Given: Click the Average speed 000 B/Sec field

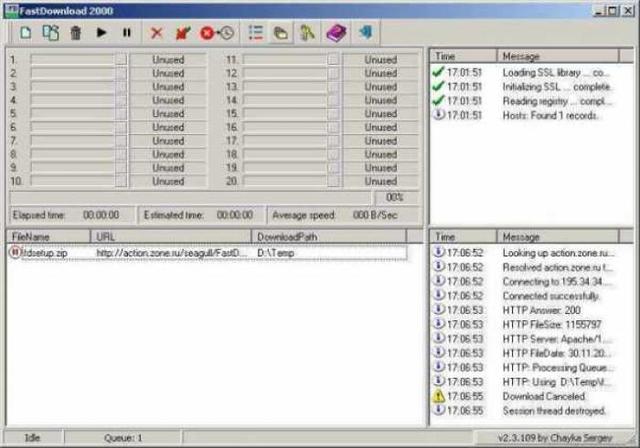Looking at the screenshot, I should click(x=343, y=215).
